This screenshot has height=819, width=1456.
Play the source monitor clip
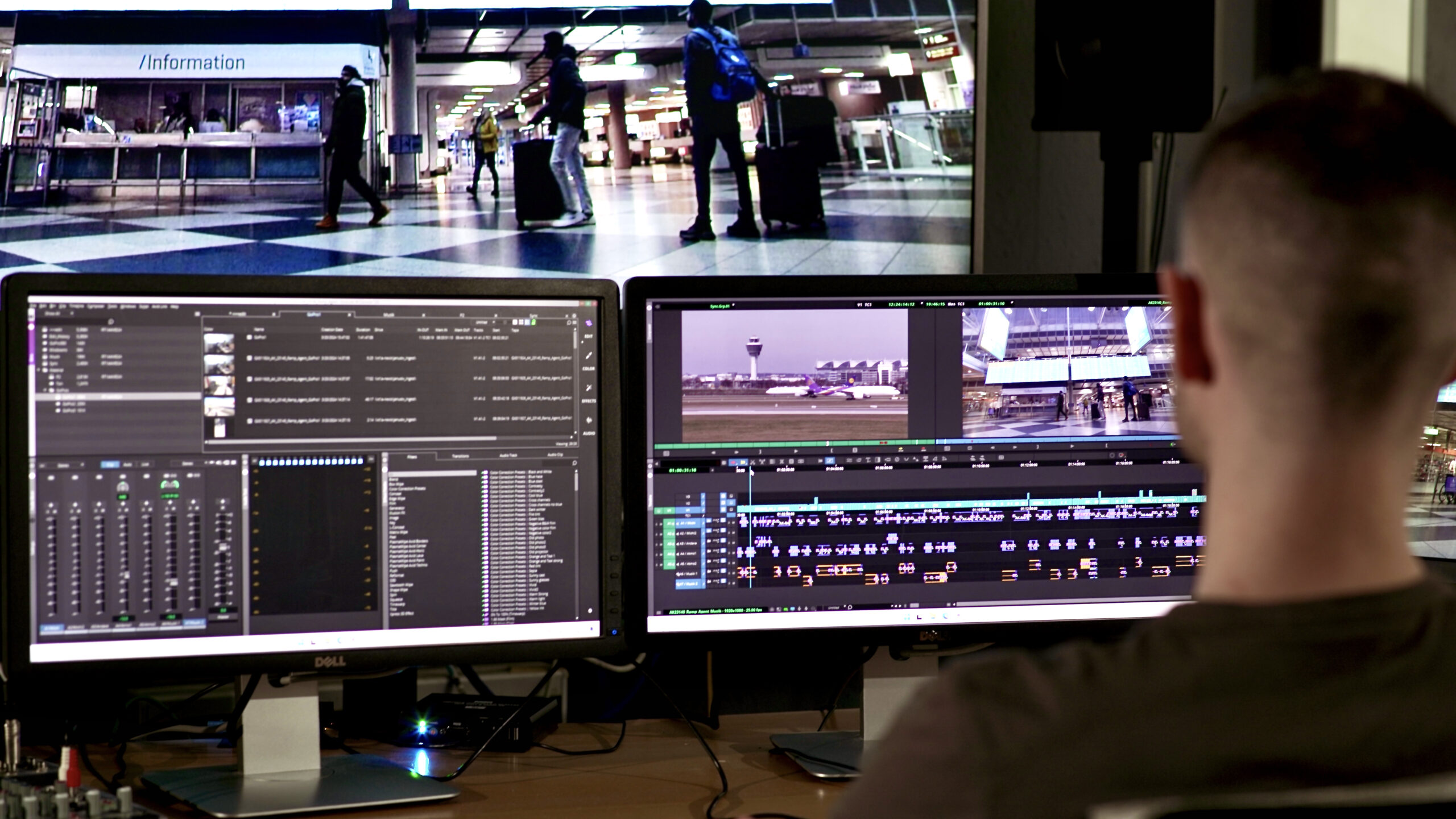796,451
